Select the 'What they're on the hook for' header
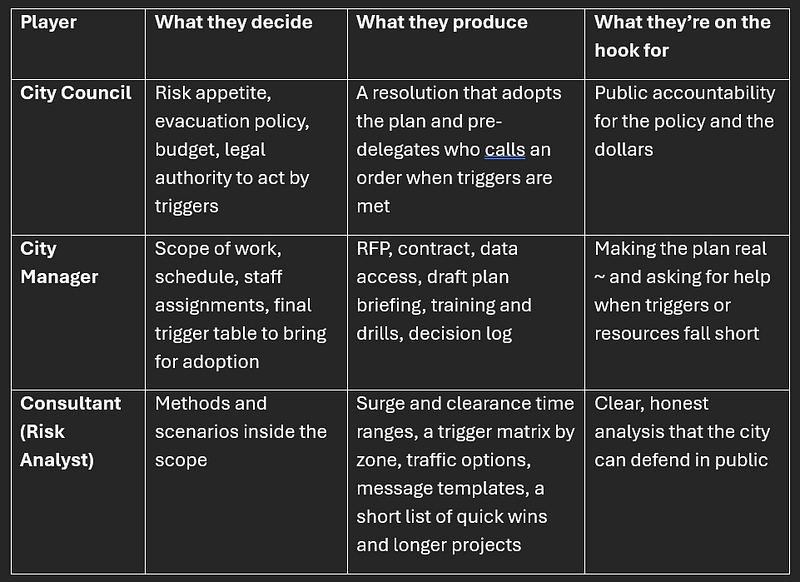The height and width of the screenshot is (582, 800). point(687,44)
